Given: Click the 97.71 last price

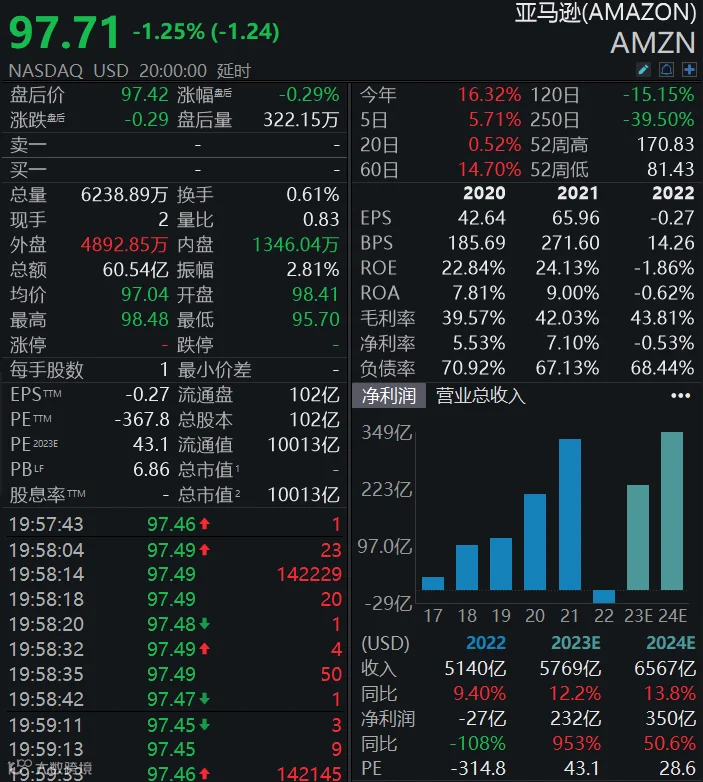Looking at the screenshot, I should [64, 33].
